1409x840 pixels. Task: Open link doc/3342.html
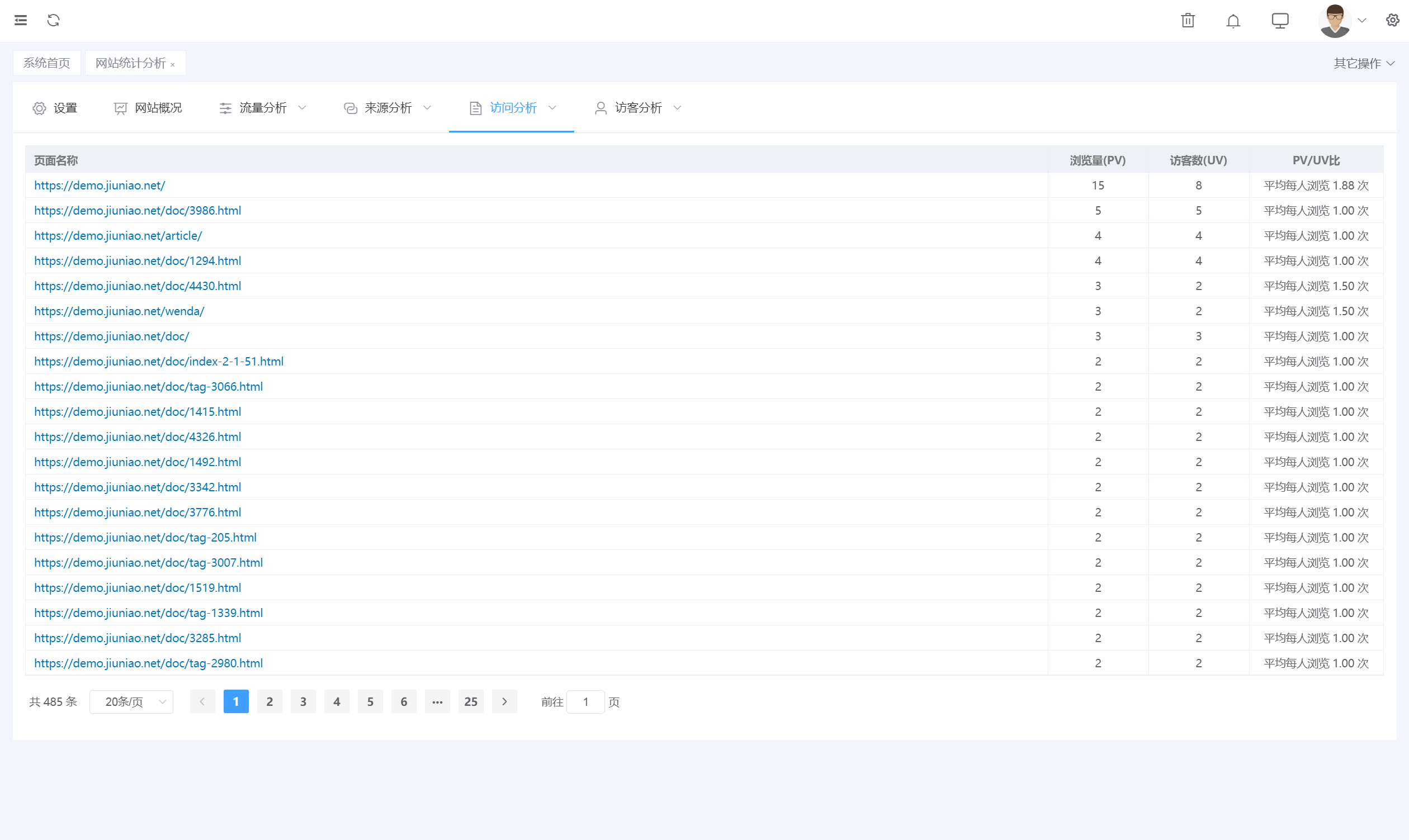138,487
